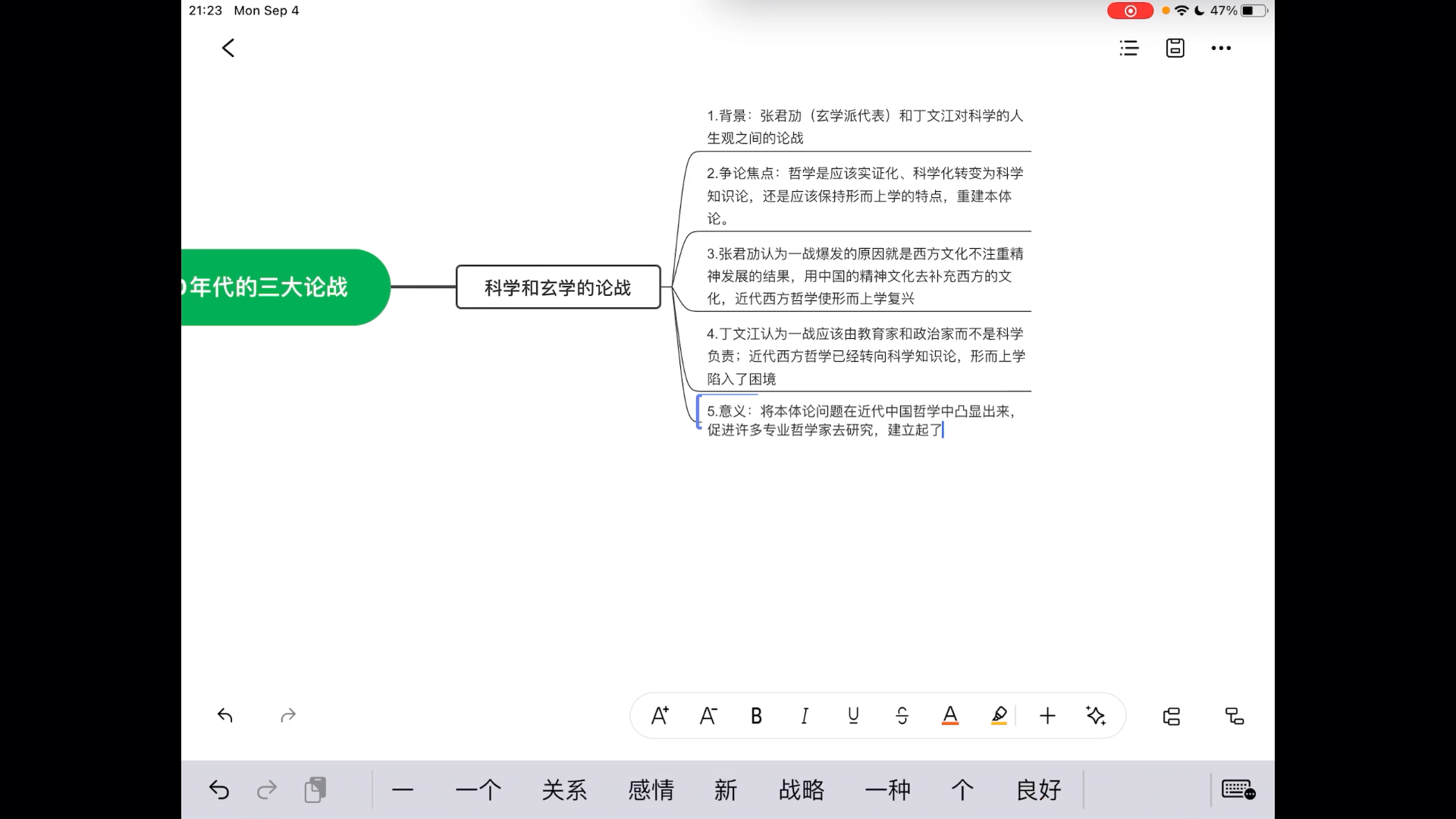Image resolution: width=1456 pixels, height=819 pixels.
Task: Select node 3.张君劢认为一战爆发
Action: click(x=865, y=276)
